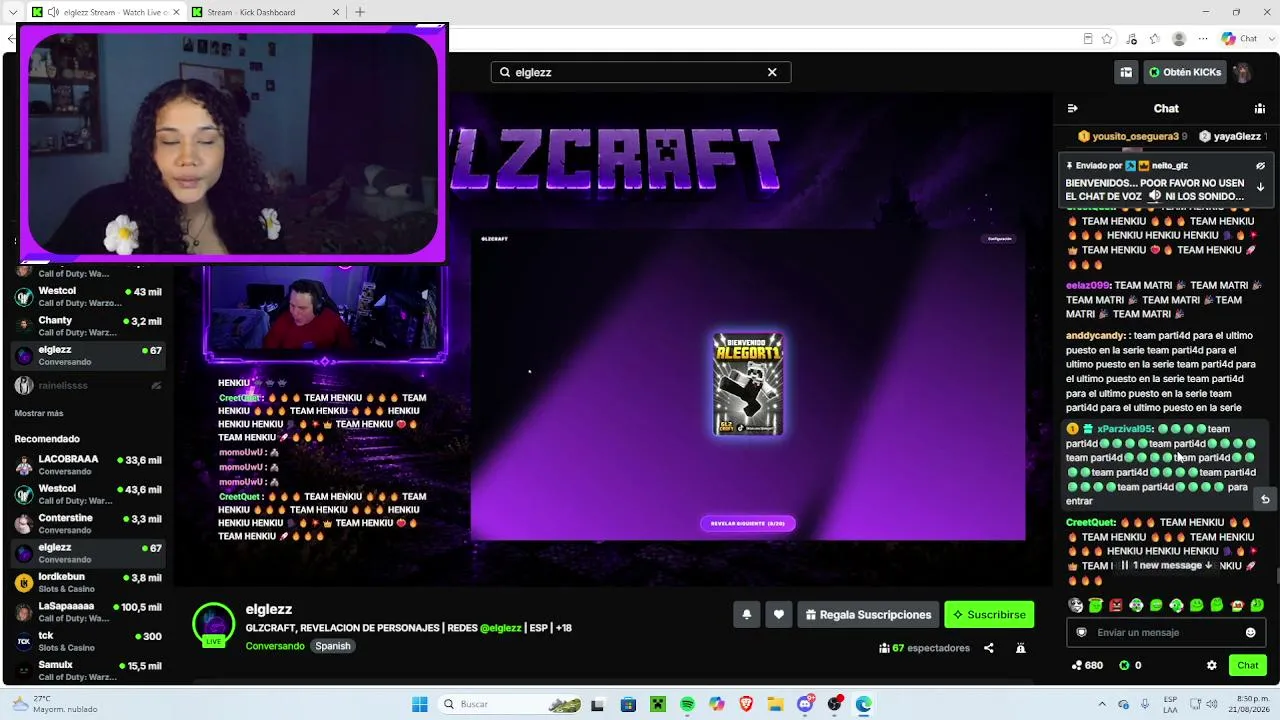Open the chat identity badge icon
Image resolution: width=1280 pixels, height=720 pixels.
click(x=1081, y=632)
